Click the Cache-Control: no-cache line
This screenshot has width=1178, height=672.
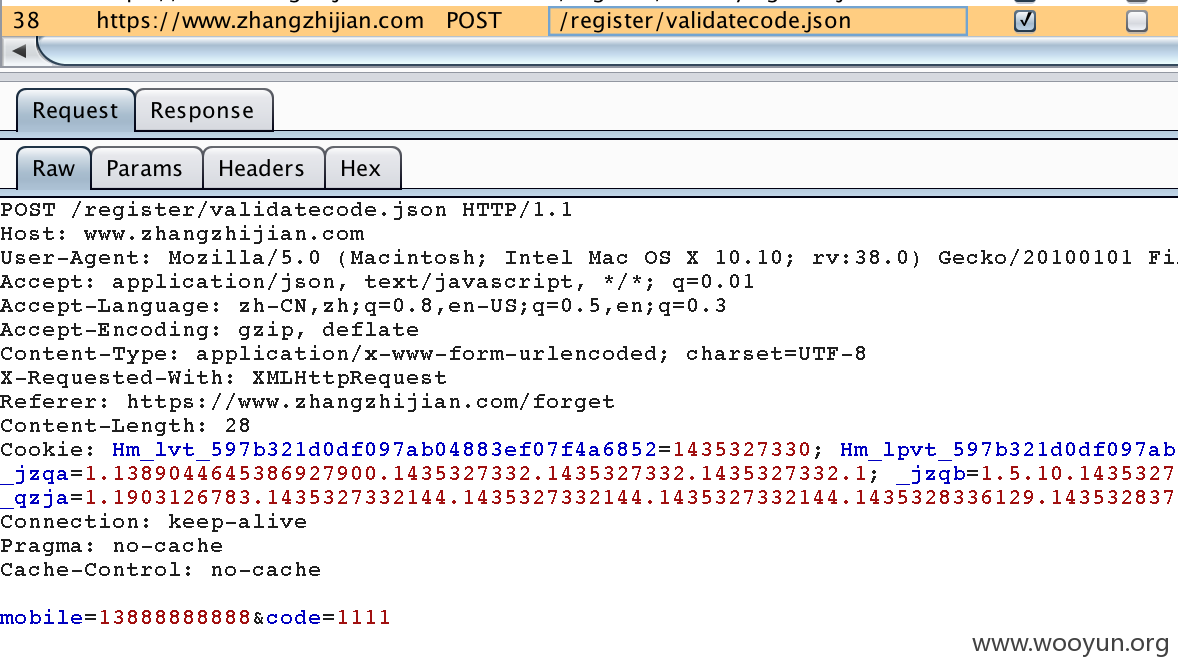161,571
